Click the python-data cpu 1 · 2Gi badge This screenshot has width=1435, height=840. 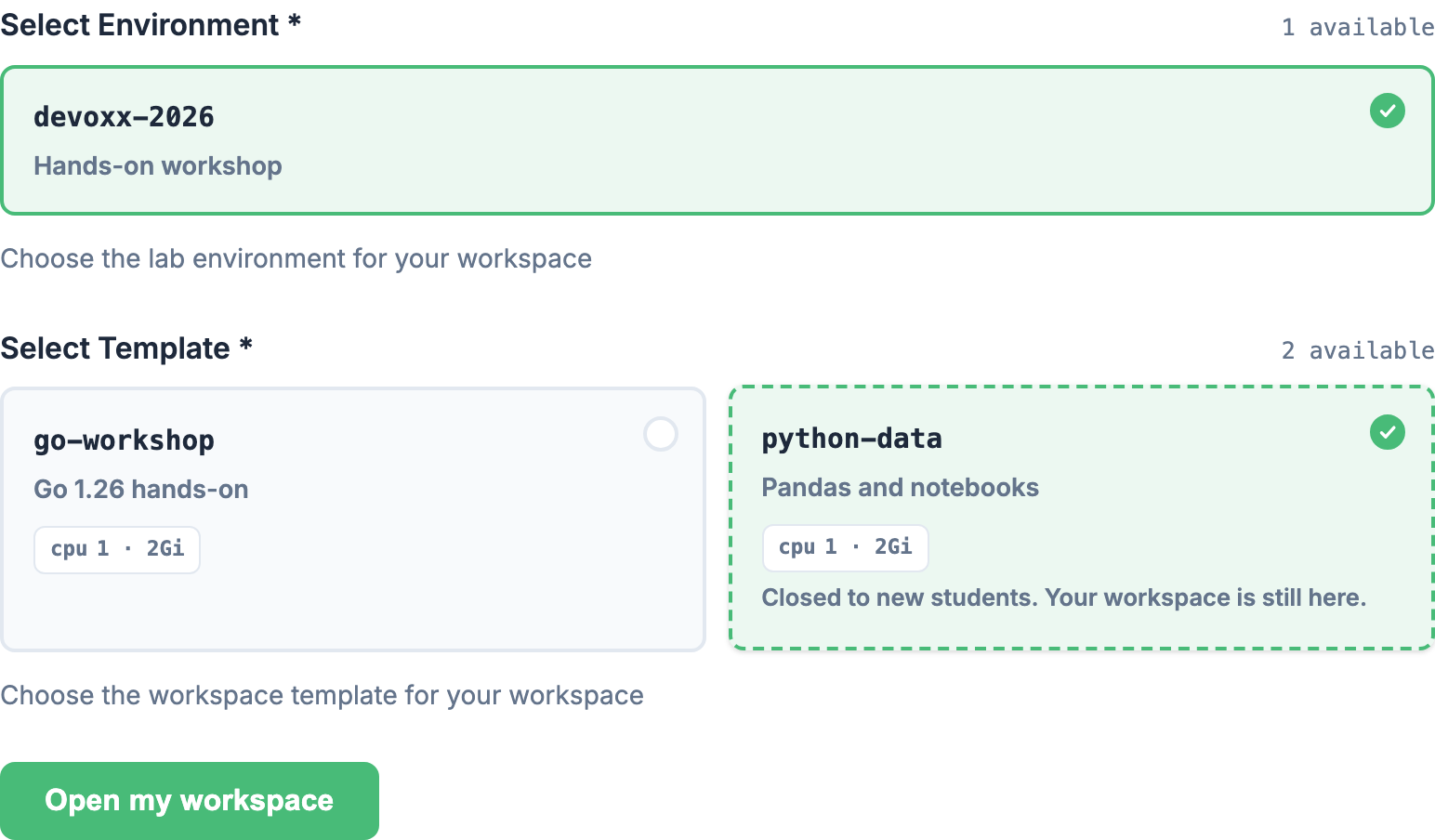pyautogui.click(x=845, y=547)
